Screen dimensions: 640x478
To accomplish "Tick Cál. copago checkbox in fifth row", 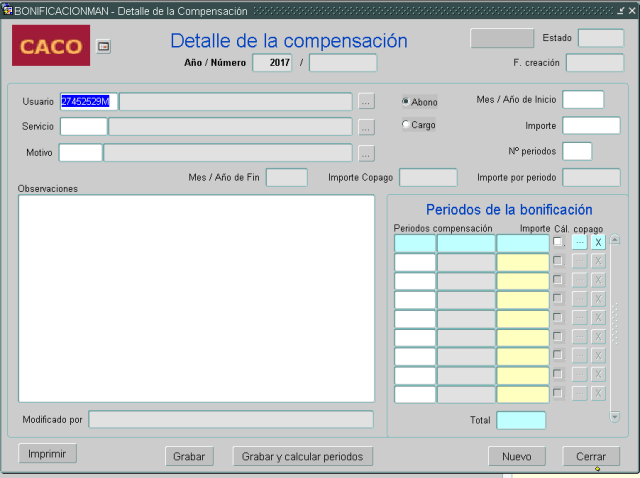I will tap(558, 317).
